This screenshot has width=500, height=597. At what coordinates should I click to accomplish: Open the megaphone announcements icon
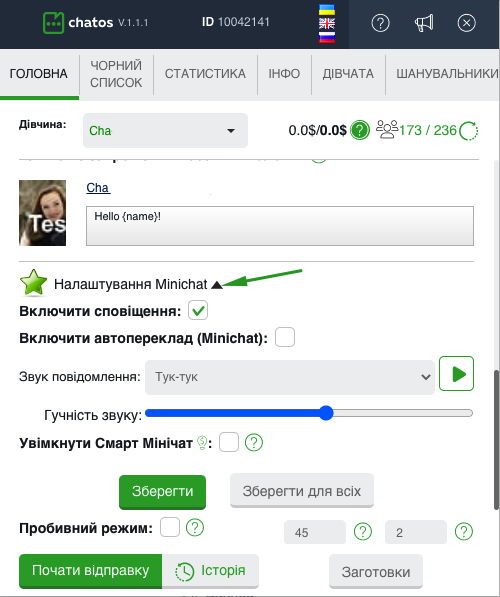[424, 23]
